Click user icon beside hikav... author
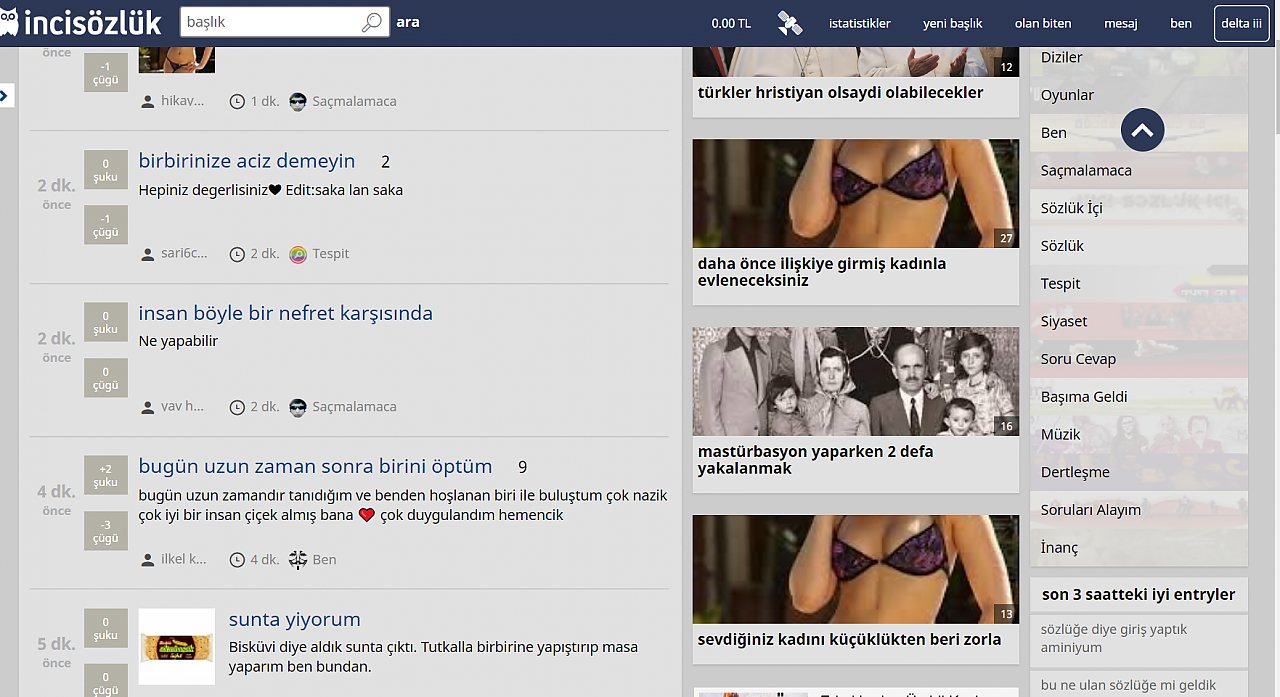Viewport: 1280px width, 697px height. [148, 101]
